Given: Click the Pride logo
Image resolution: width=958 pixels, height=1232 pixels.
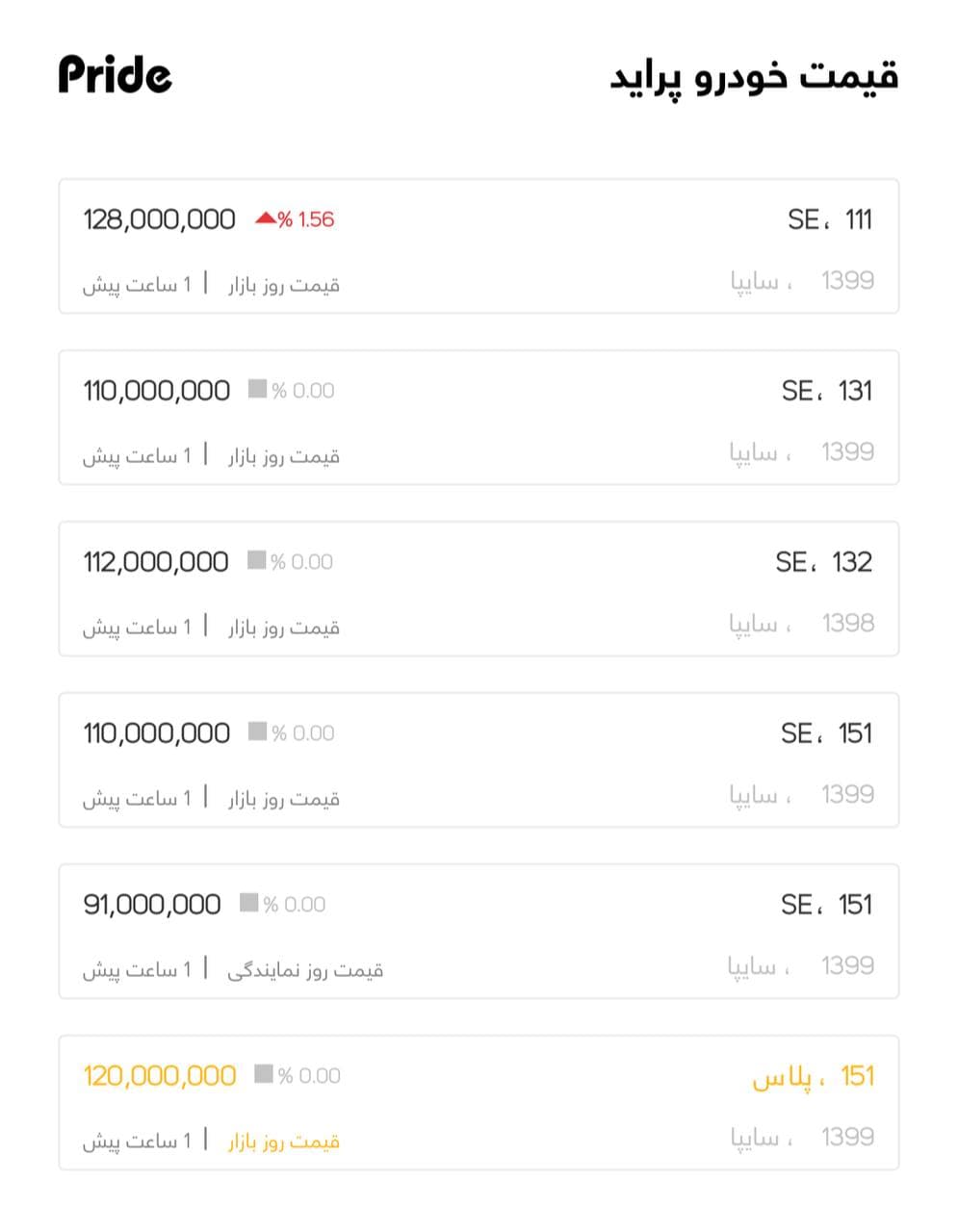Looking at the screenshot, I should point(115,74).
